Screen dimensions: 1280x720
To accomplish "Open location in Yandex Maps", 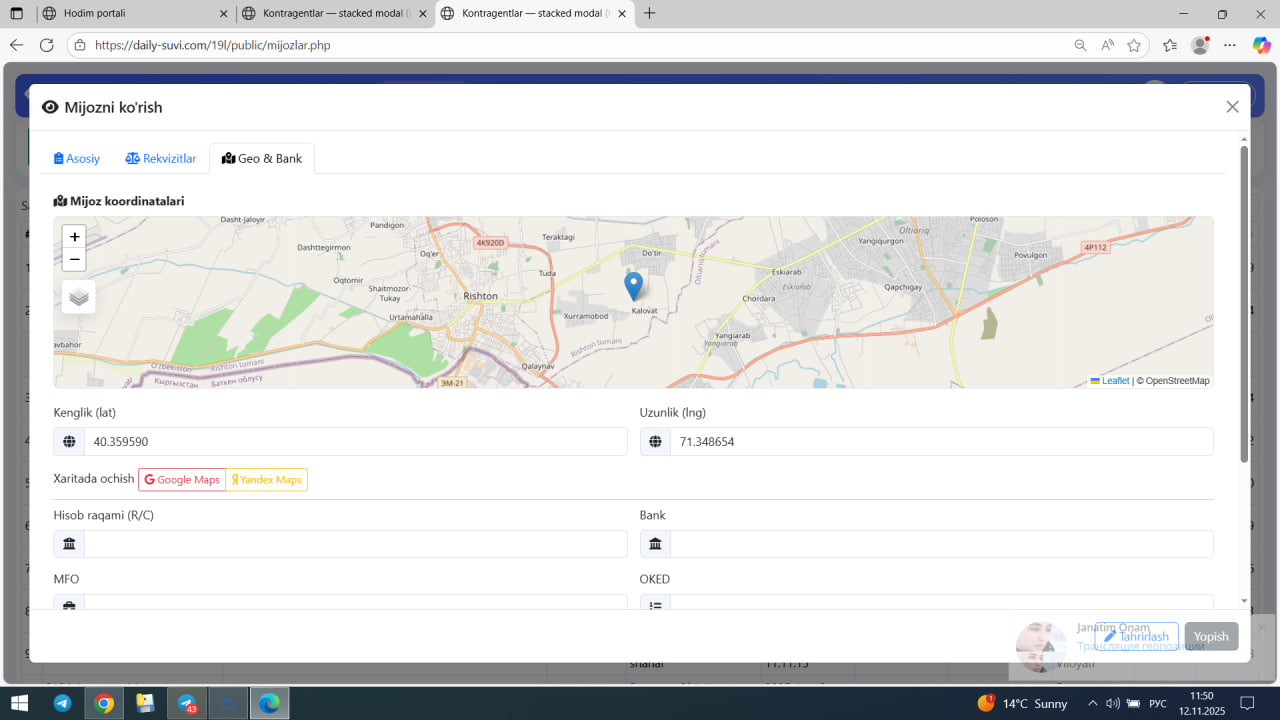I will coord(266,480).
